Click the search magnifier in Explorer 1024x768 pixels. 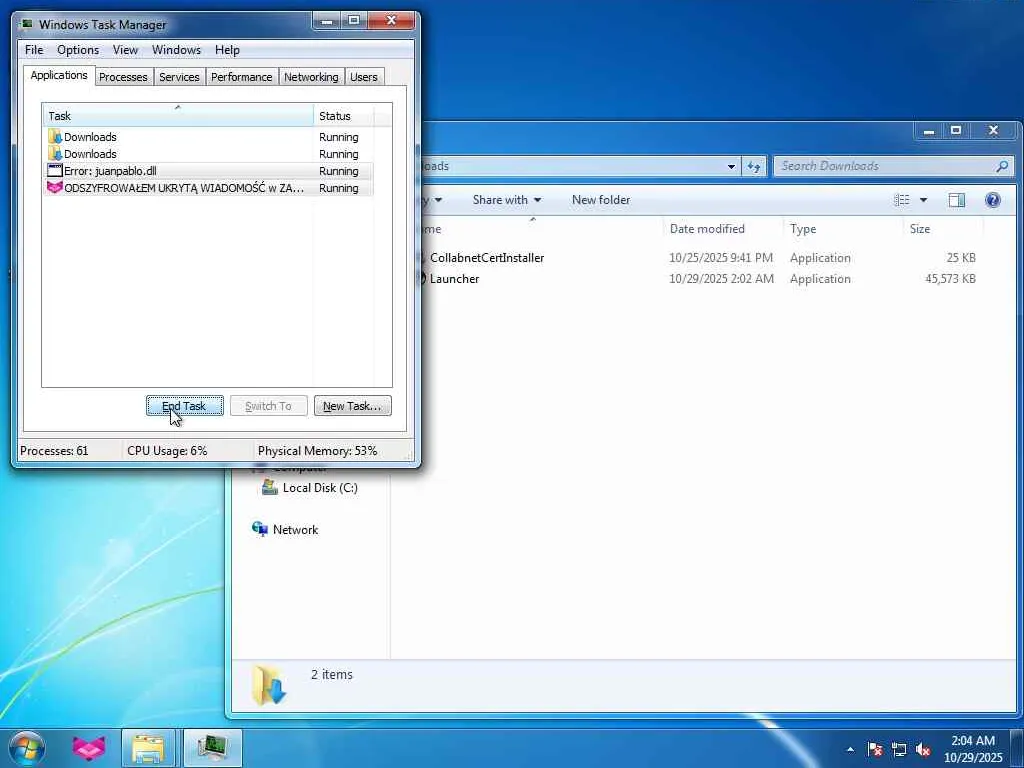1002,167
